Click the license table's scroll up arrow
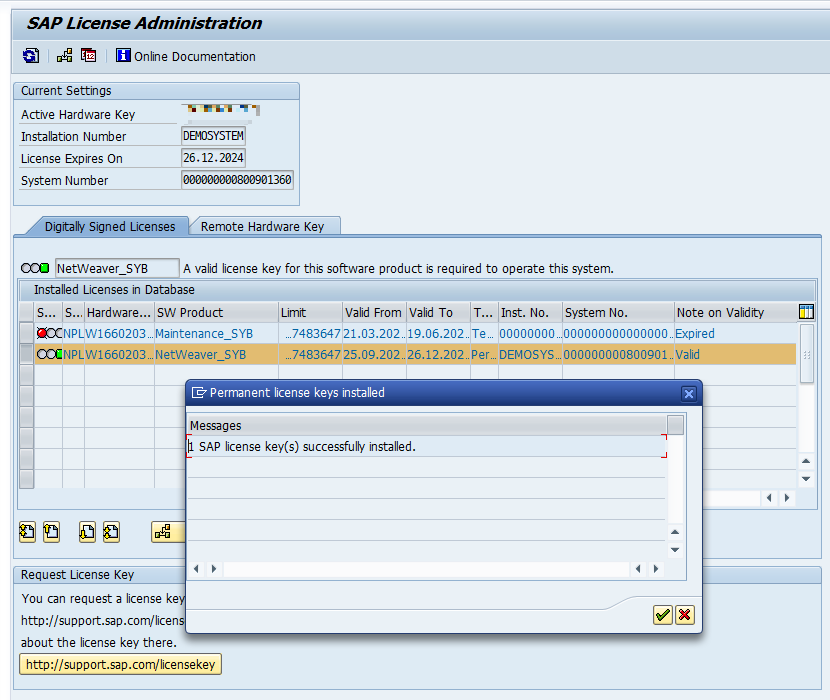Screen dimensions: 830x700 pyautogui.click(x=806, y=461)
